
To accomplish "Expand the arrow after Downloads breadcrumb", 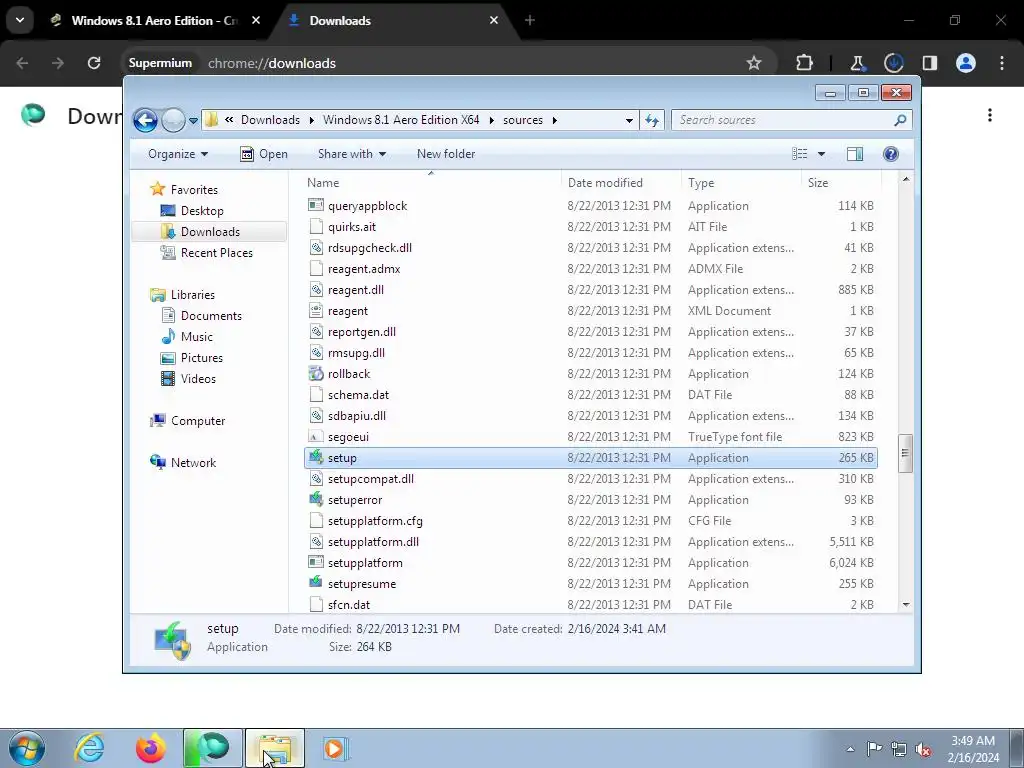I will click(x=312, y=120).
